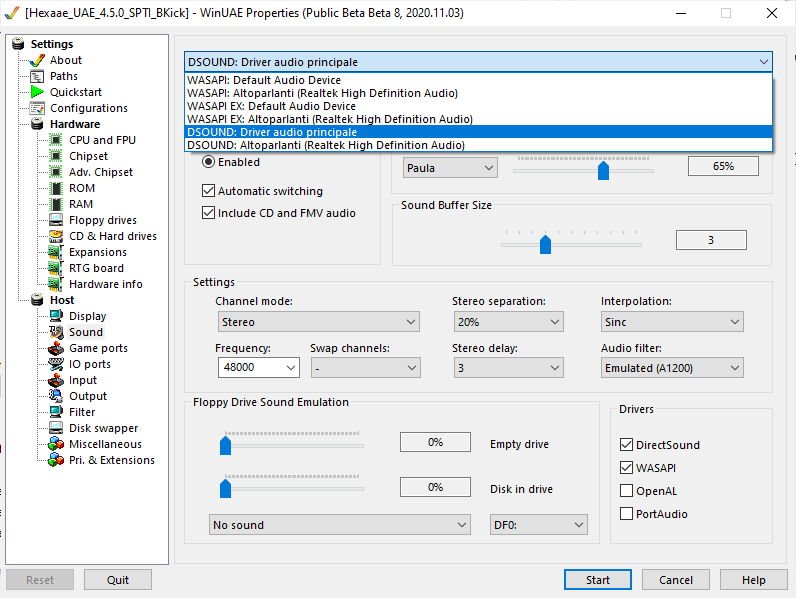Open the No sound floppy dropdown
This screenshot has width=796, height=598.
click(340, 525)
